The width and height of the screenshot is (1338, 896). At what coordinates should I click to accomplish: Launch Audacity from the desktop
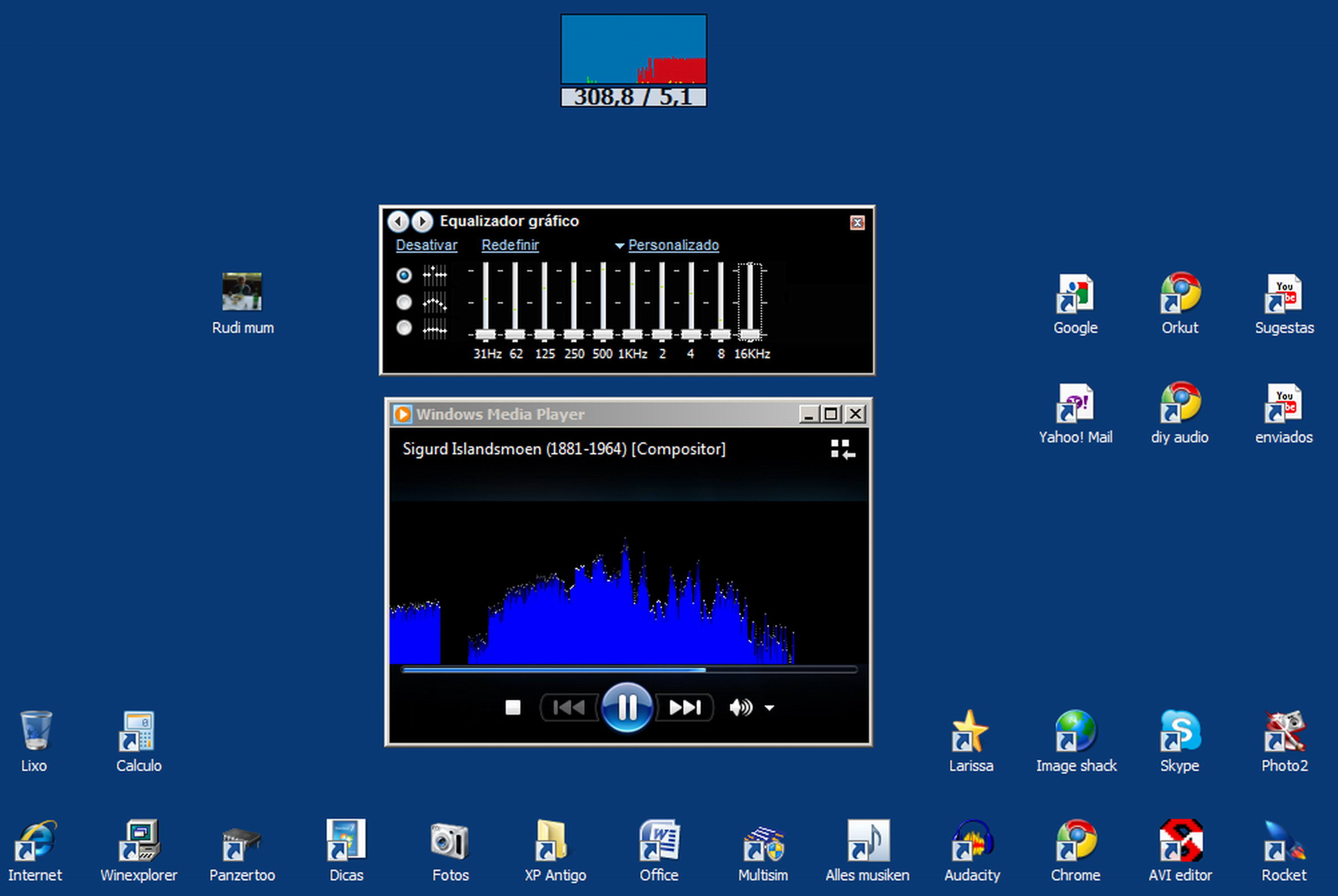point(971,840)
